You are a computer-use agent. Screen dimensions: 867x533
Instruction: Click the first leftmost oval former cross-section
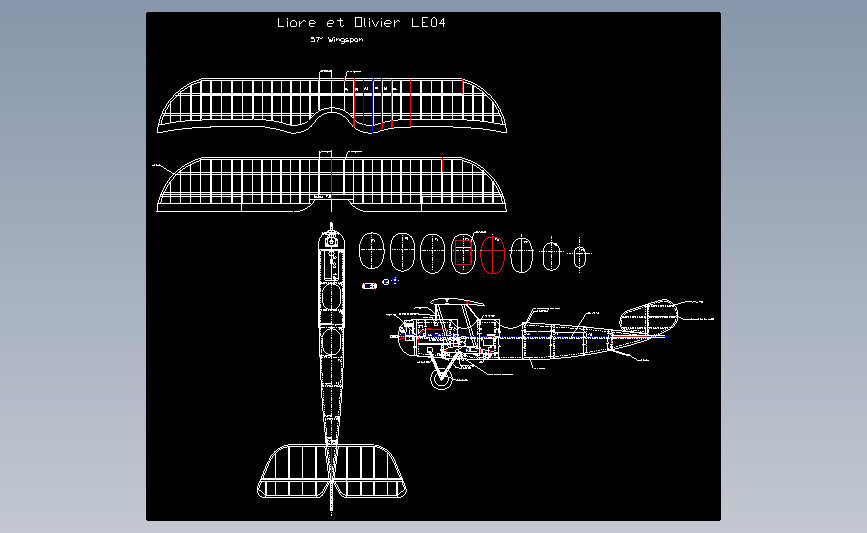point(372,251)
